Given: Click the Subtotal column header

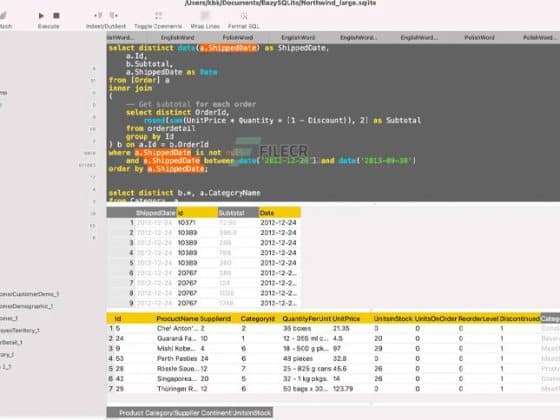Looking at the screenshot, I should pyautogui.click(x=238, y=213).
